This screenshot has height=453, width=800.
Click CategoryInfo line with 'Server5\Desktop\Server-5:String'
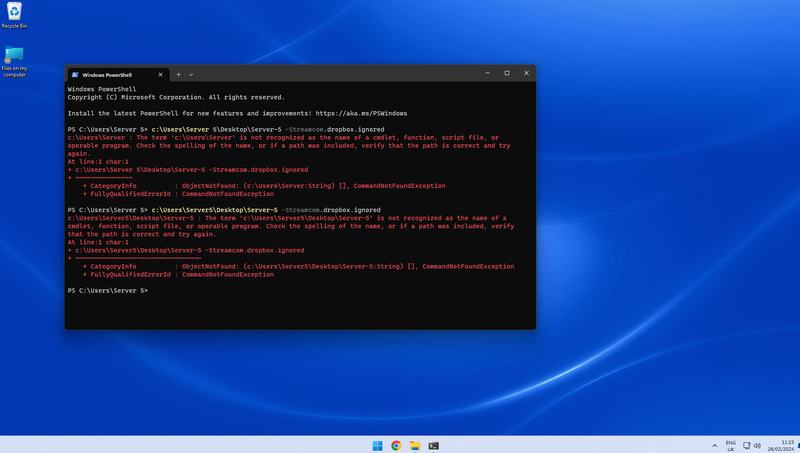point(298,266)
